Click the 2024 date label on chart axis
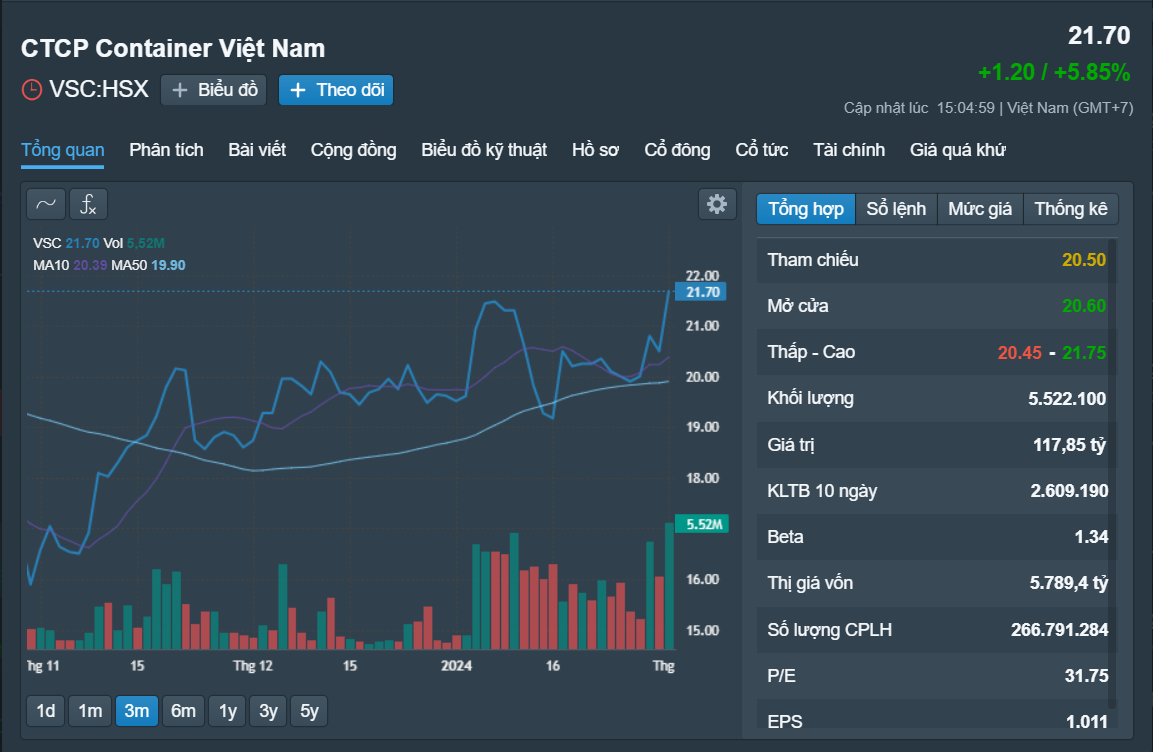Image resolution: width=1153 pixels, height=752 pixels. tap(456, 666)
